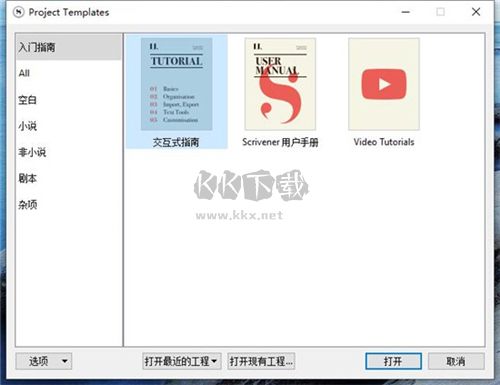Click the Scrivener 用户手册 label
The width and height of the screenshot is (500, 385).
coord(280,142)
